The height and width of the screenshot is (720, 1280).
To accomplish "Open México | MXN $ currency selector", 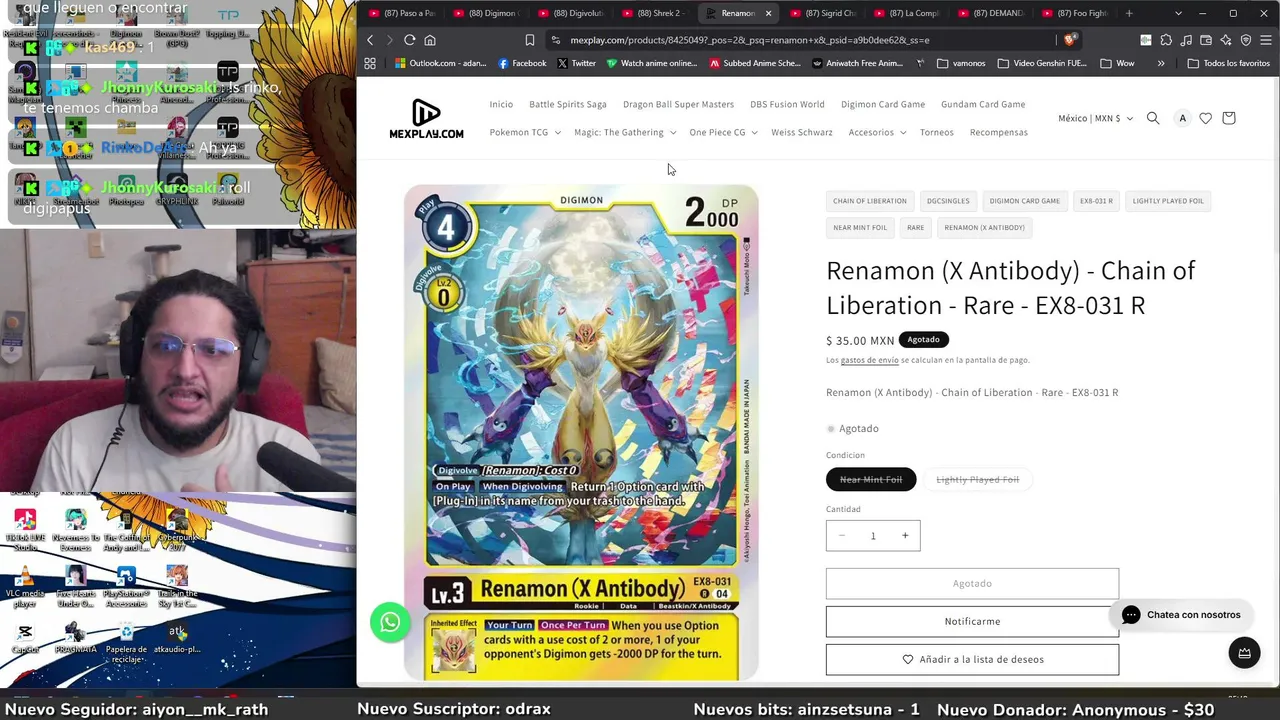I will 1095,118.
